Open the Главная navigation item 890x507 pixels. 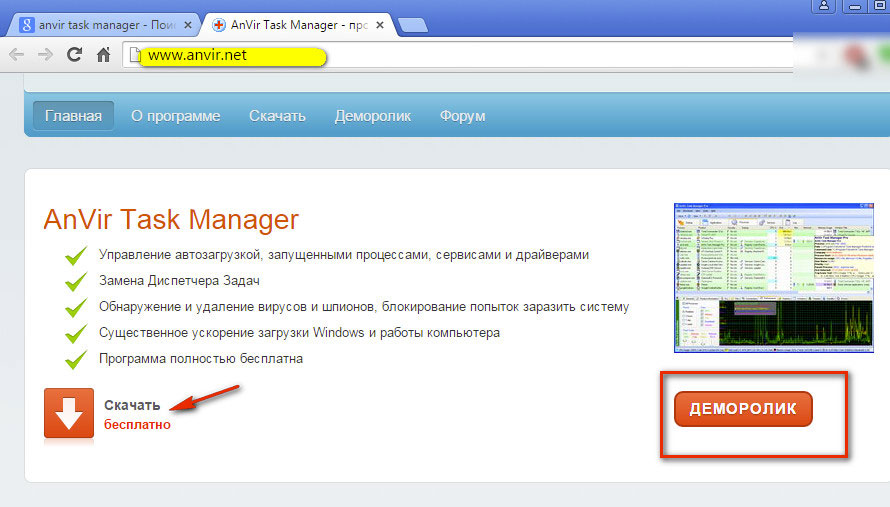pos(73,116)
